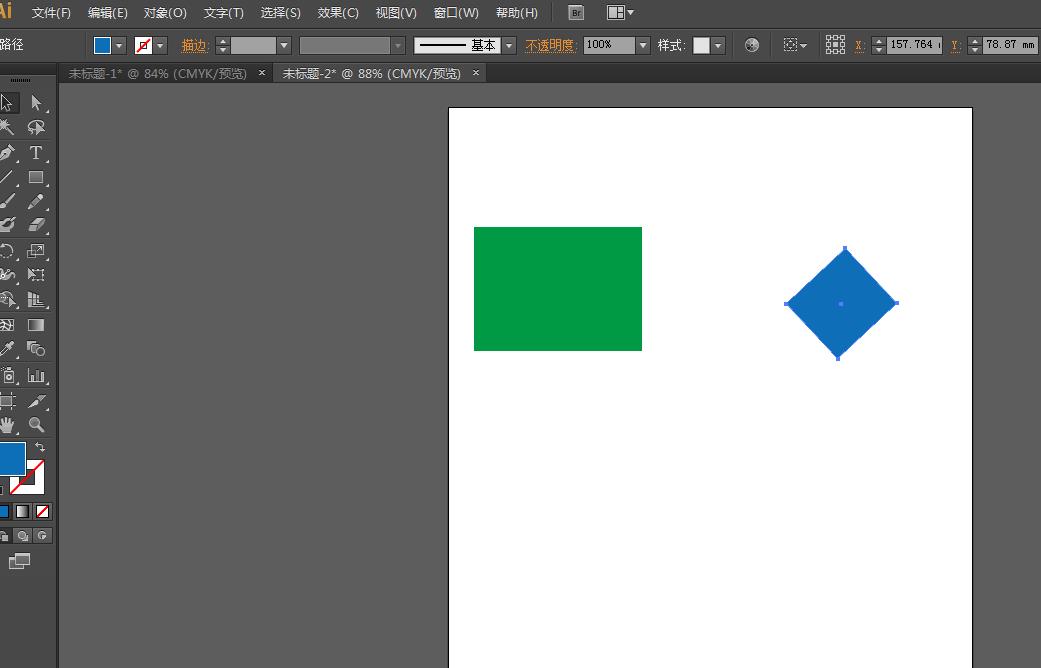Open the 文件(F) menu
The image size is (1041, 668).
(51, 13)
